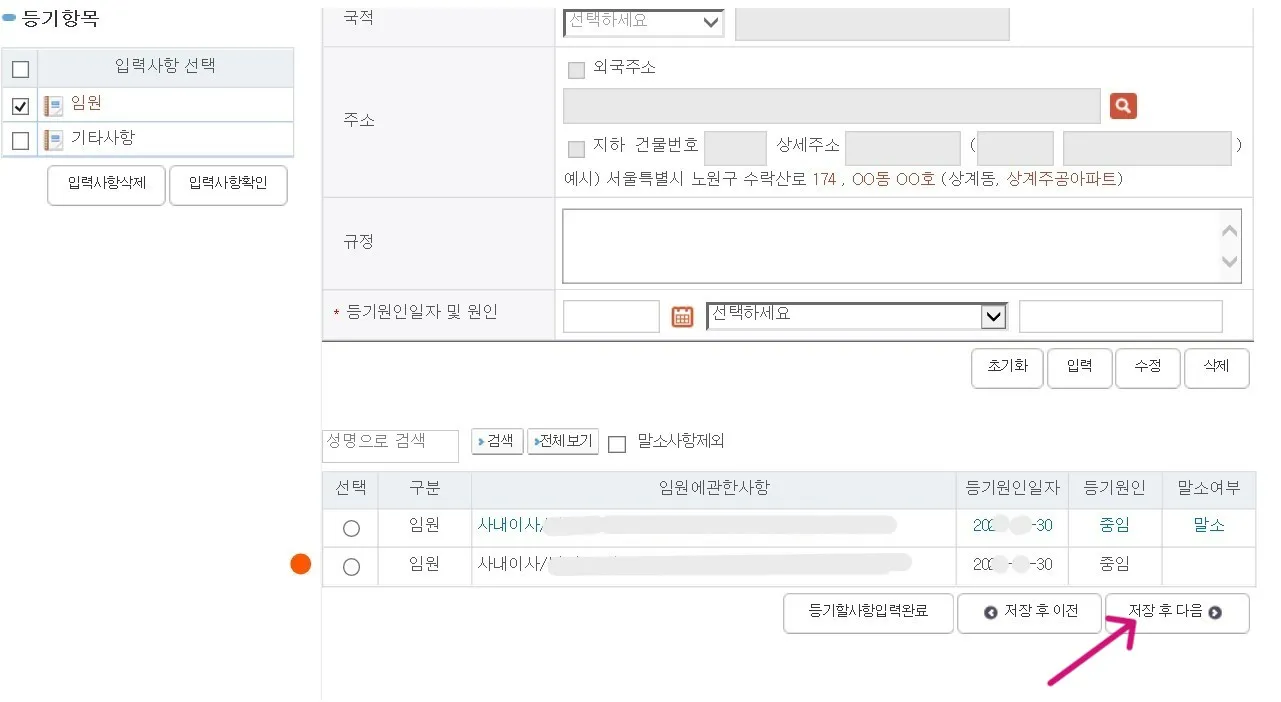
Task: Select the radio button for the first 임원 row
Action: point(349,527)
